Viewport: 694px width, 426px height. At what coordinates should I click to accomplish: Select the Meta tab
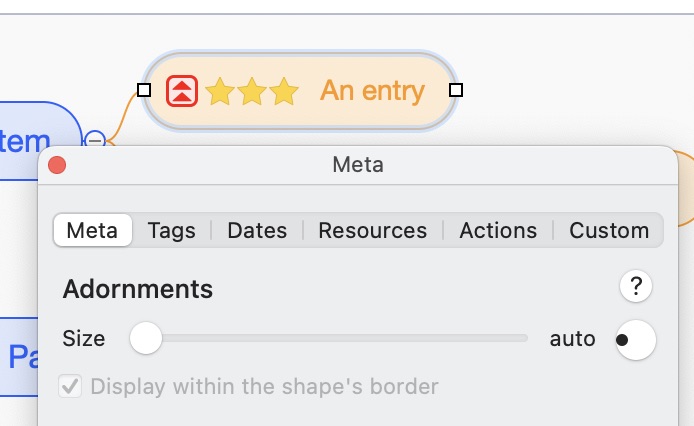coord(93,230)
